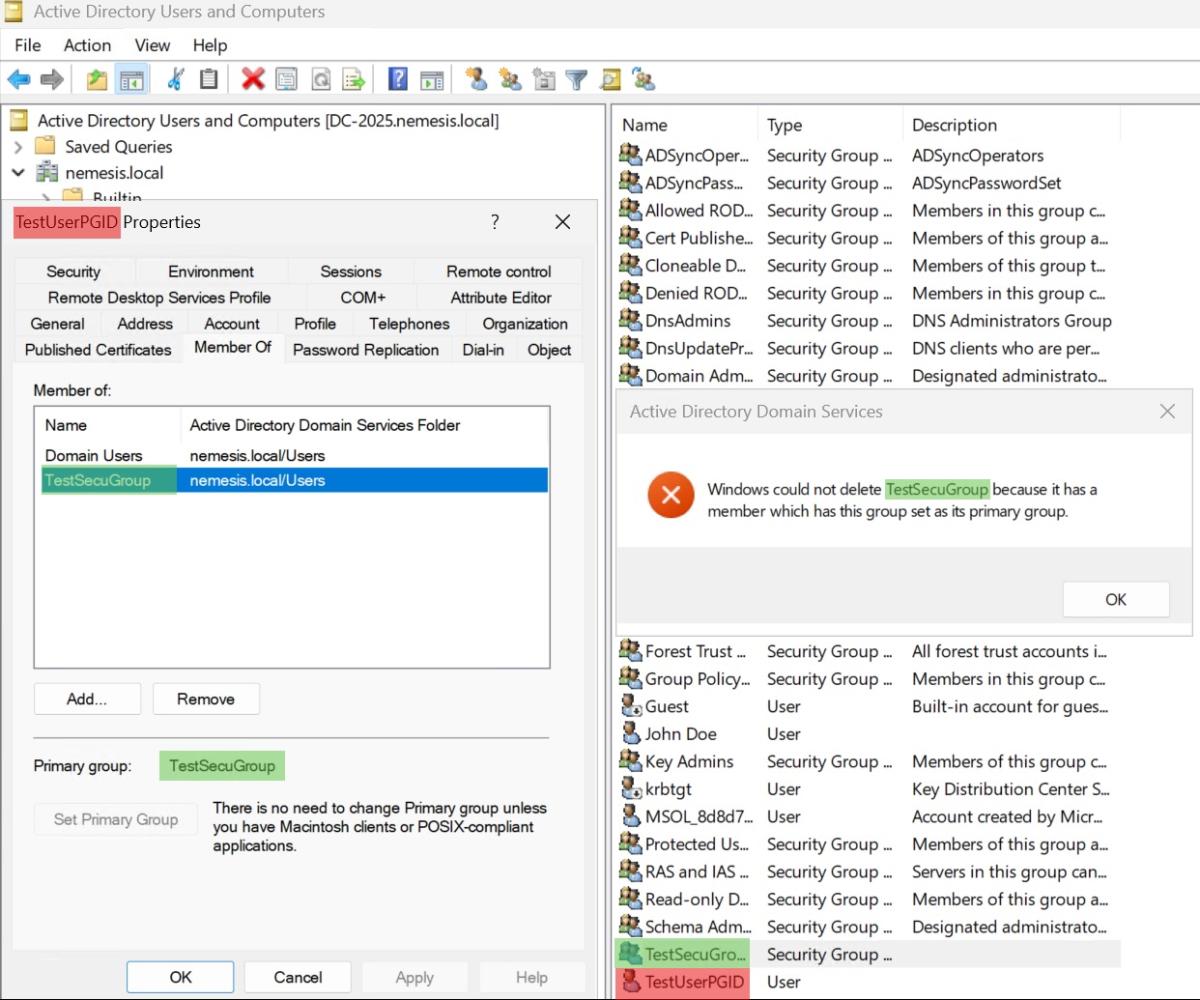
Task: Navigate back with the back arrow icon
Action: [19, 79]
